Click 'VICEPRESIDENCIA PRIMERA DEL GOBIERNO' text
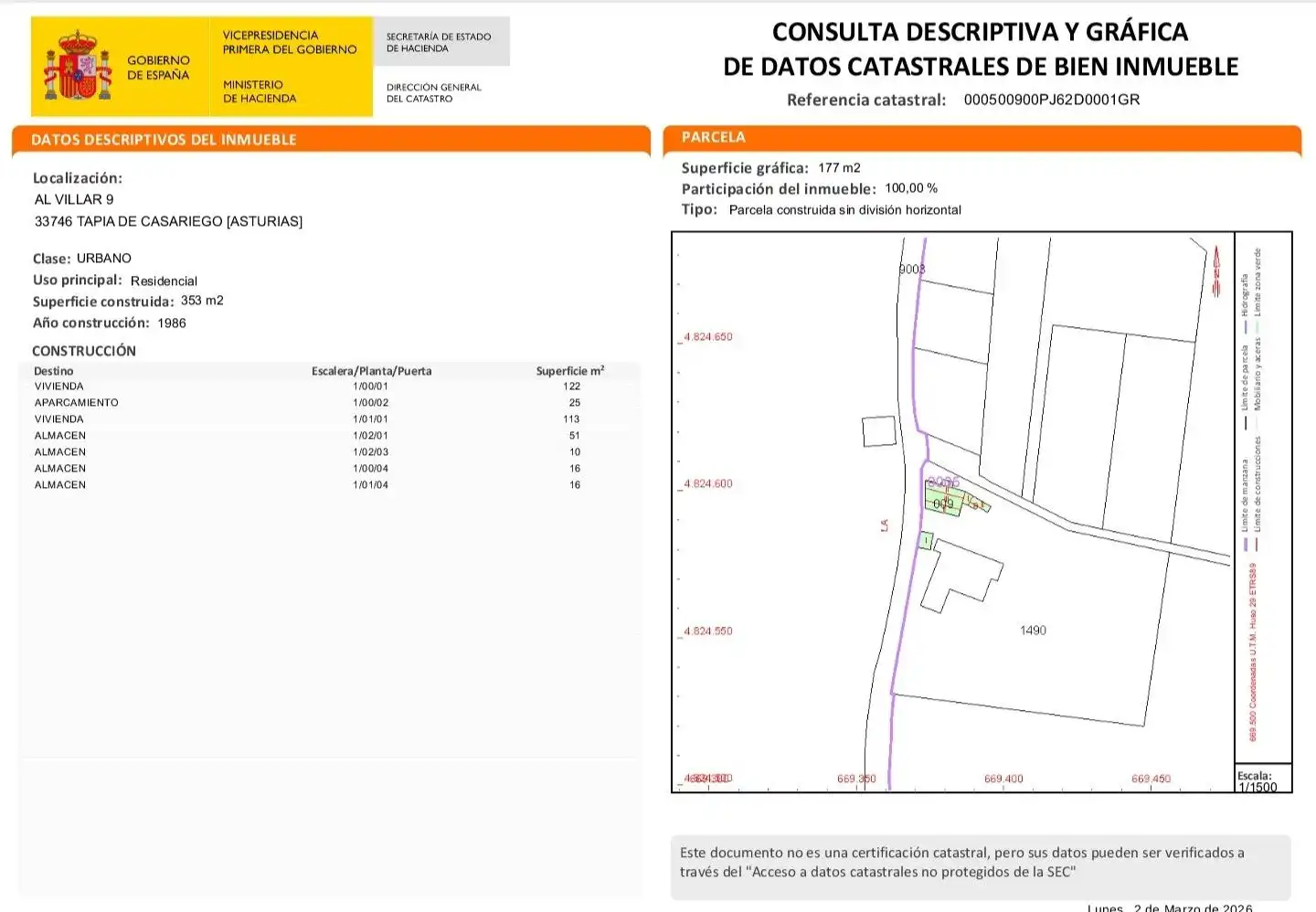 (290, 42)
